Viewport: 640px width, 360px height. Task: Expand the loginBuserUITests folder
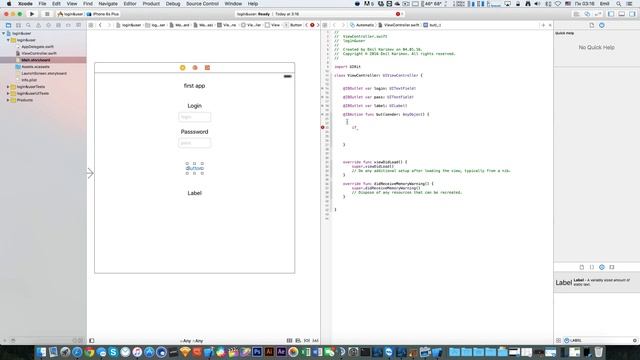tap(8, 93)
